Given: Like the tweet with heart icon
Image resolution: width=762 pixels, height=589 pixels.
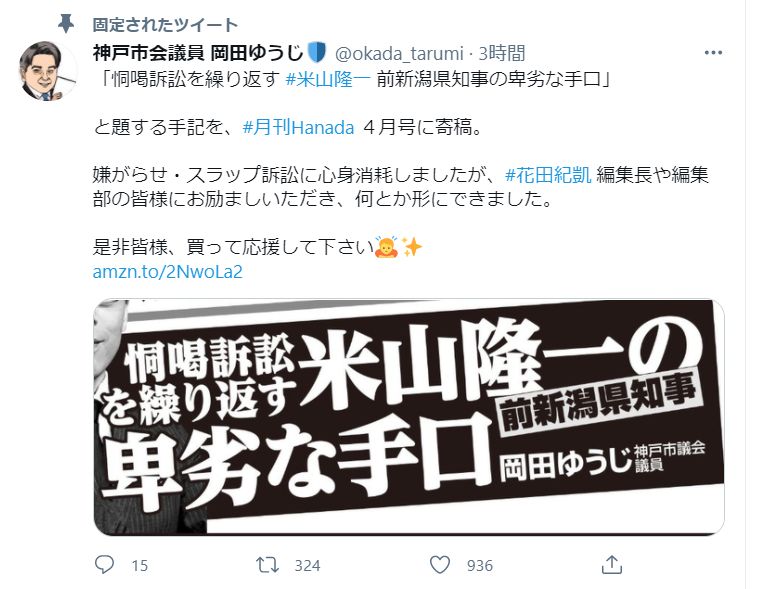Looking at the screenshot, I should 440,565.
